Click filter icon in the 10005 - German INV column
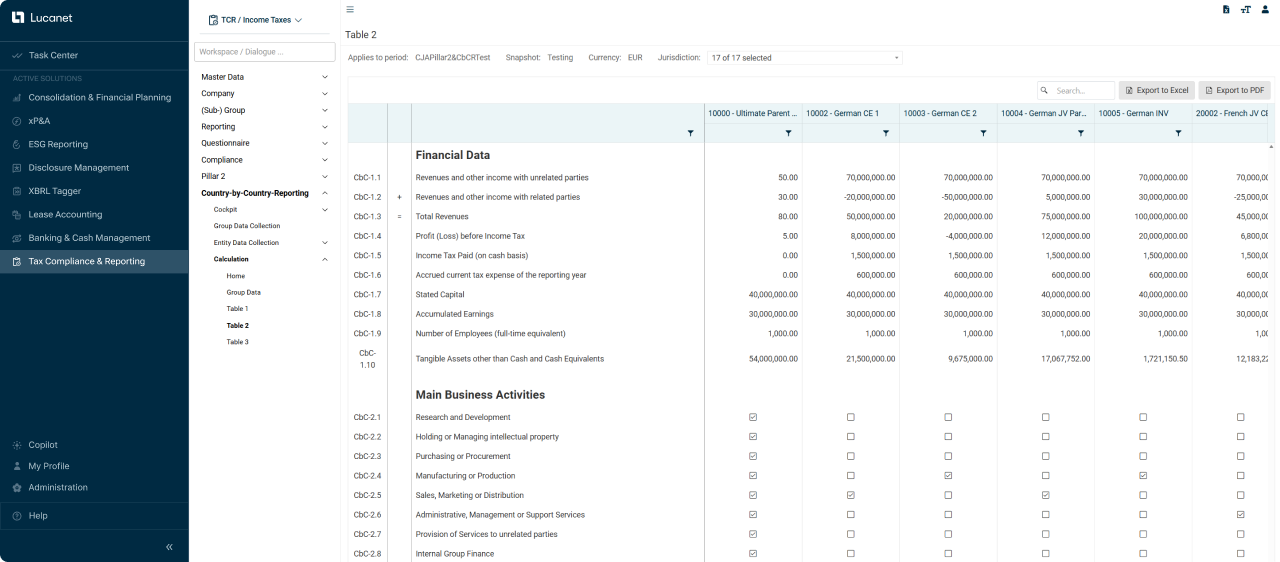Viewport: 1280px width, 562px height. [1178, 133]
